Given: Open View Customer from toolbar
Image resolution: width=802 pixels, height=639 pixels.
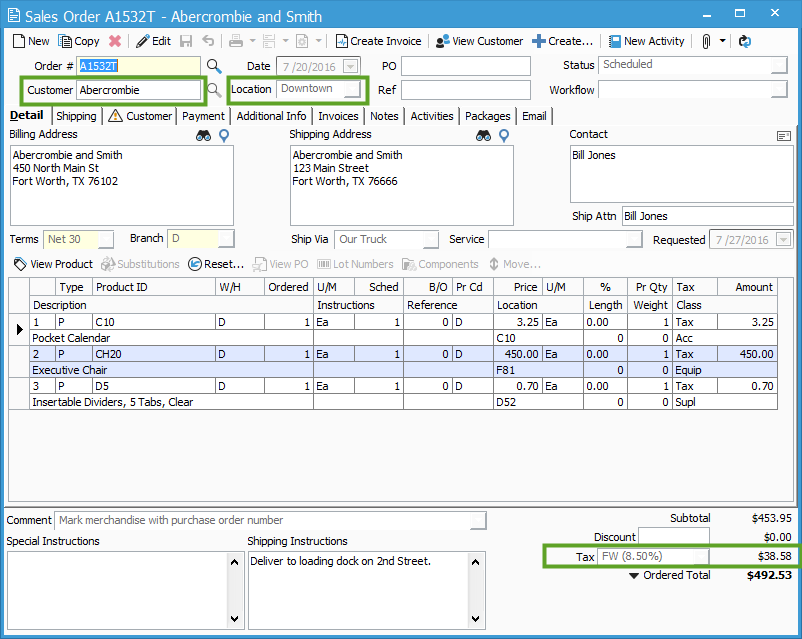Looking at the screenshot, I should pos(479,41).
